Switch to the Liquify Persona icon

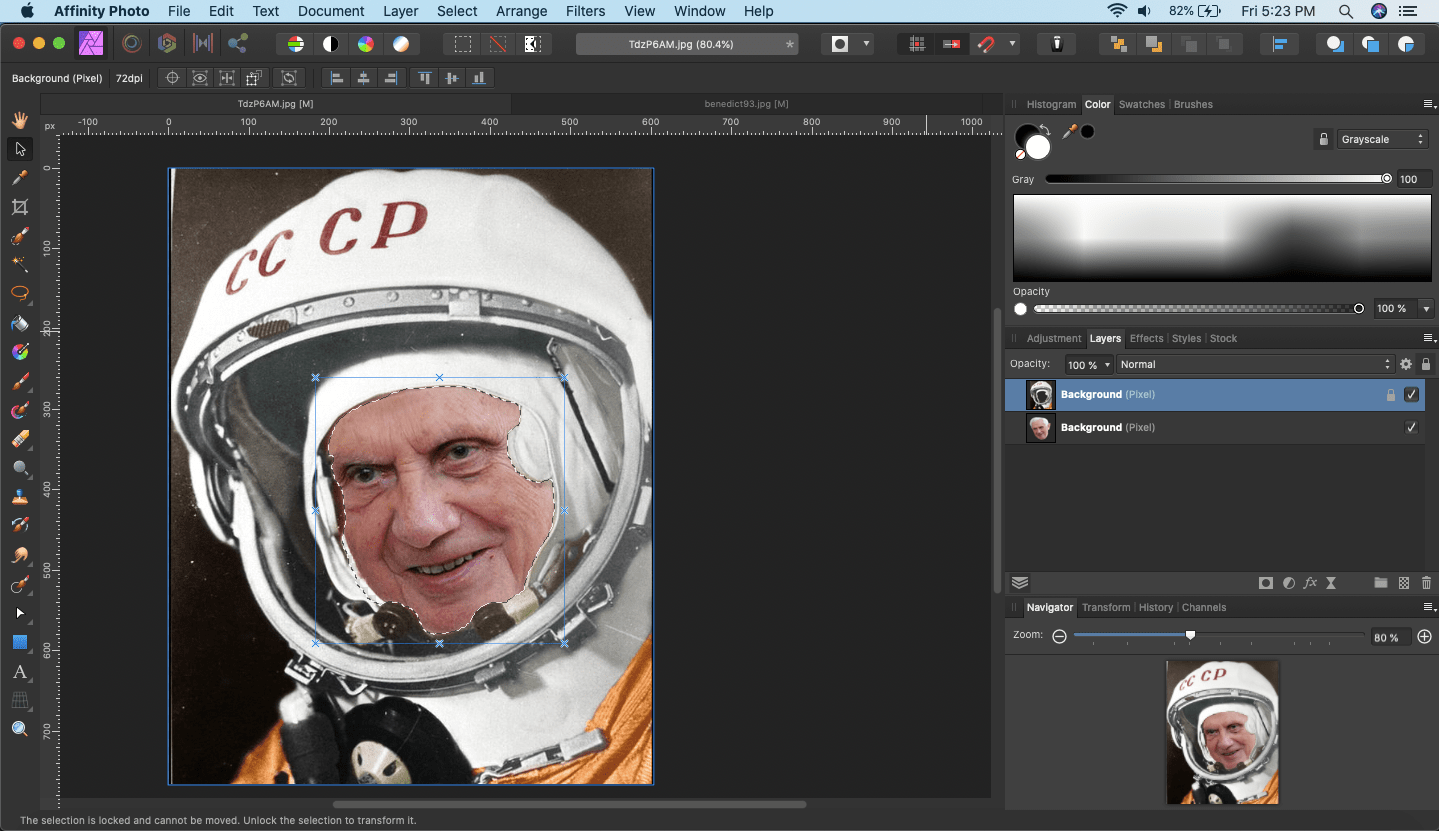(x=130, y=44)
